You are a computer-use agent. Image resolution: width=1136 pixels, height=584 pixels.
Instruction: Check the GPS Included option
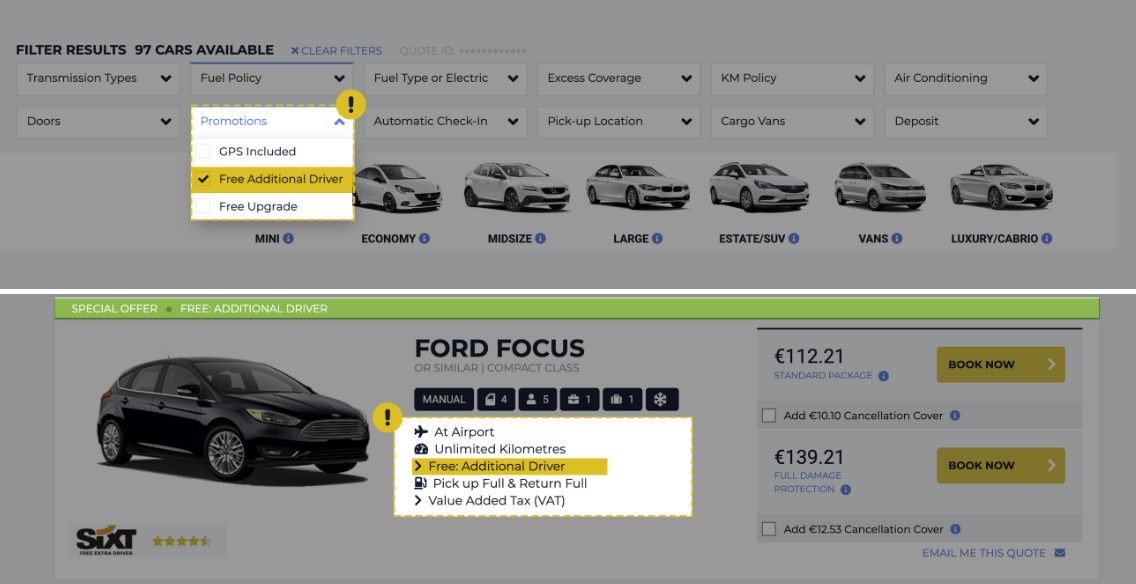coord(203,152)
